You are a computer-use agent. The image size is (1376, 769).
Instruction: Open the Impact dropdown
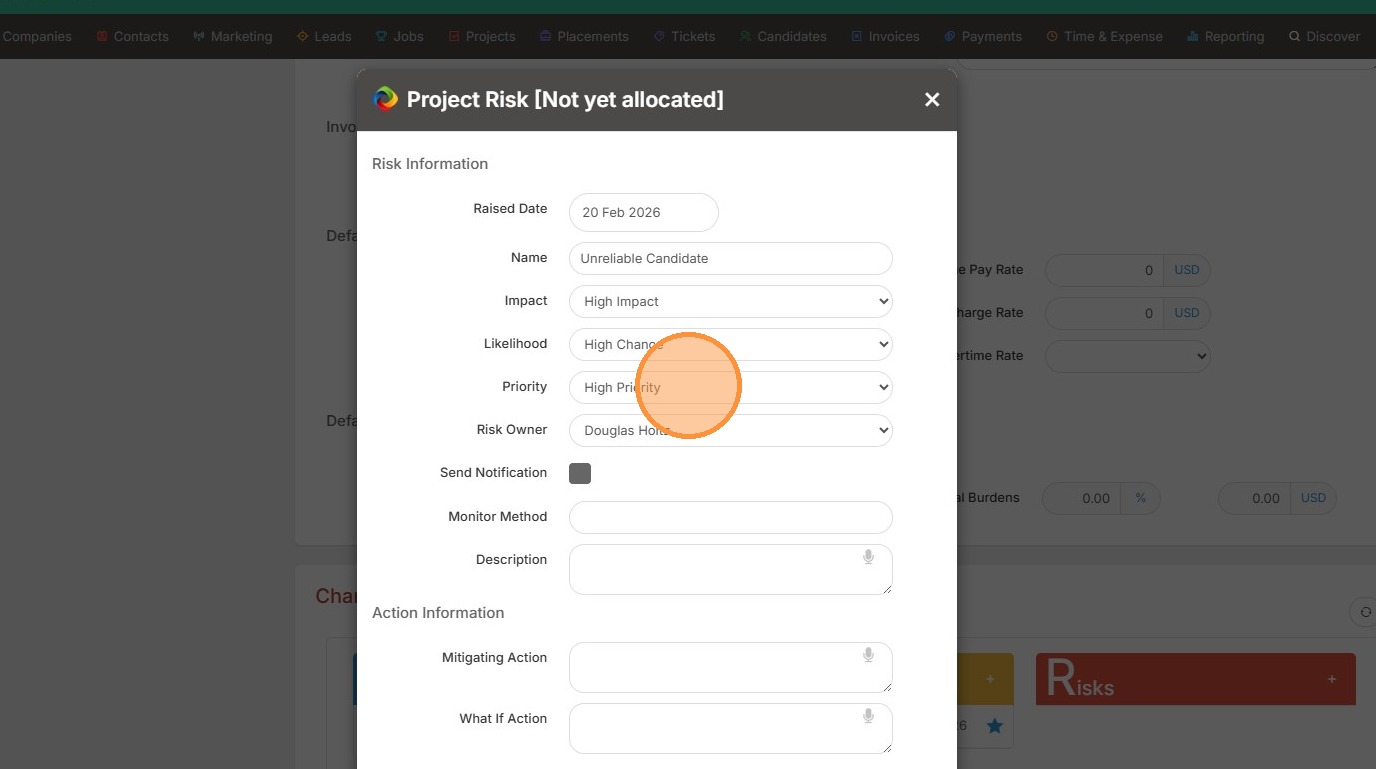pyautogui.click(x=730, y=301)
